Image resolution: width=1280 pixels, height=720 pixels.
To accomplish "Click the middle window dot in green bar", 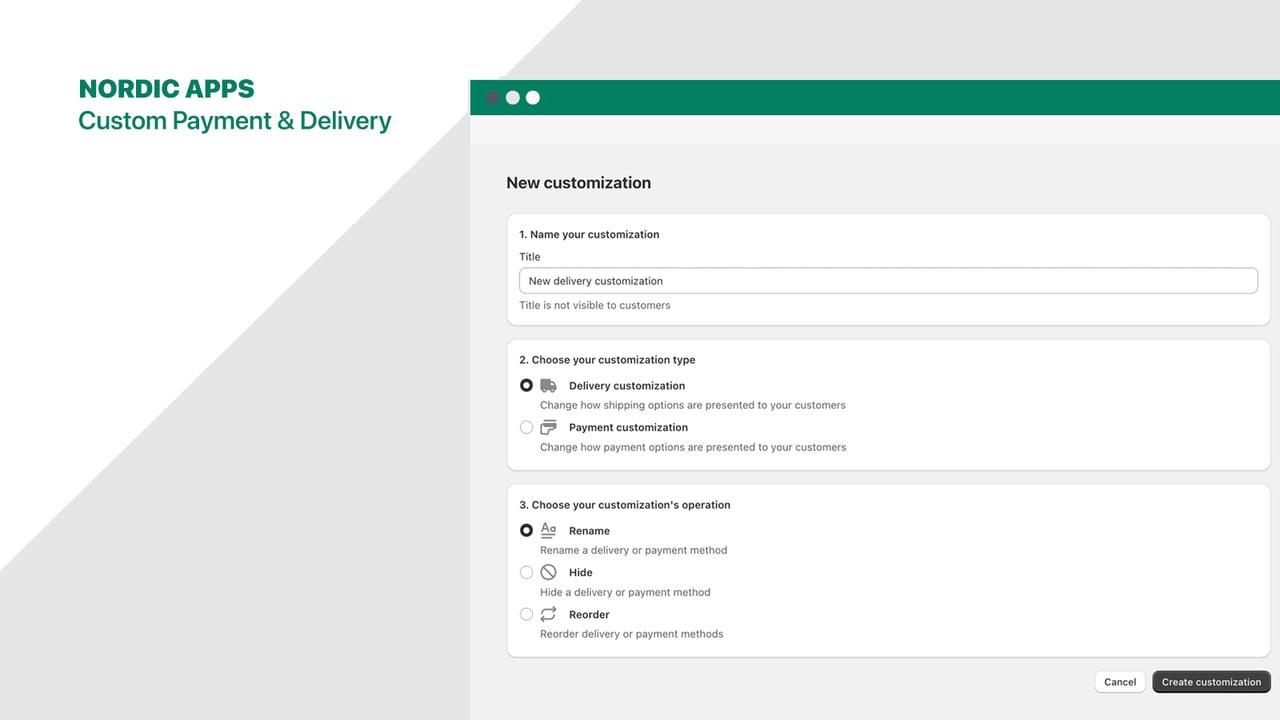I will click(513, 98).
